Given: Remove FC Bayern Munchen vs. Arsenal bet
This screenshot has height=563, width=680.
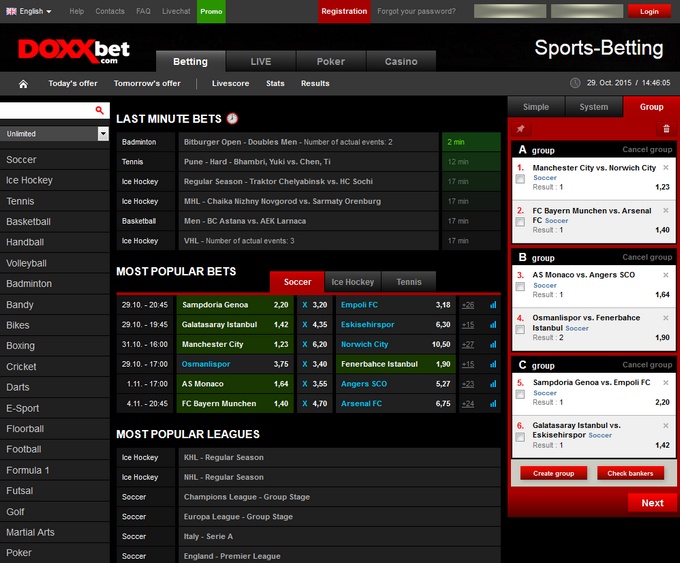Looking at the screenshot, I should tap(666, 210).
